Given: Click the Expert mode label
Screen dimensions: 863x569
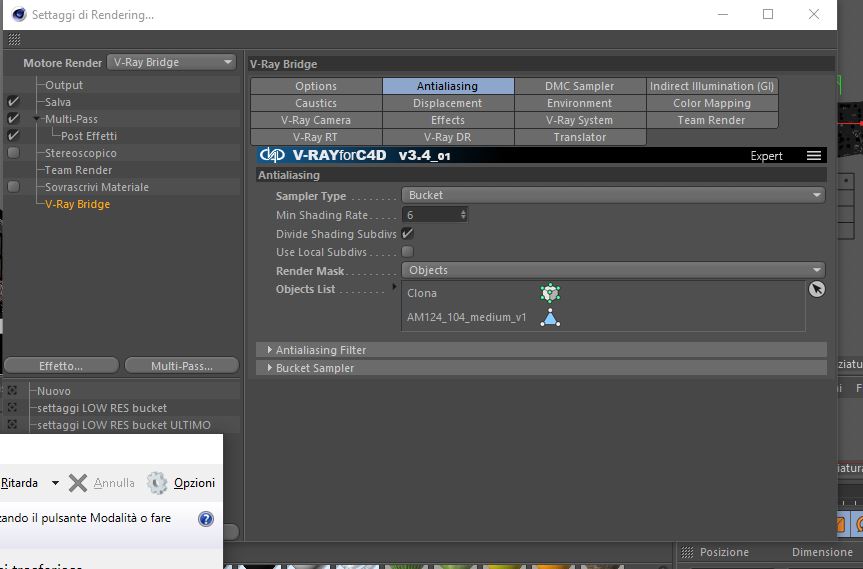Looking at the screenshot, I should (766, 156).
